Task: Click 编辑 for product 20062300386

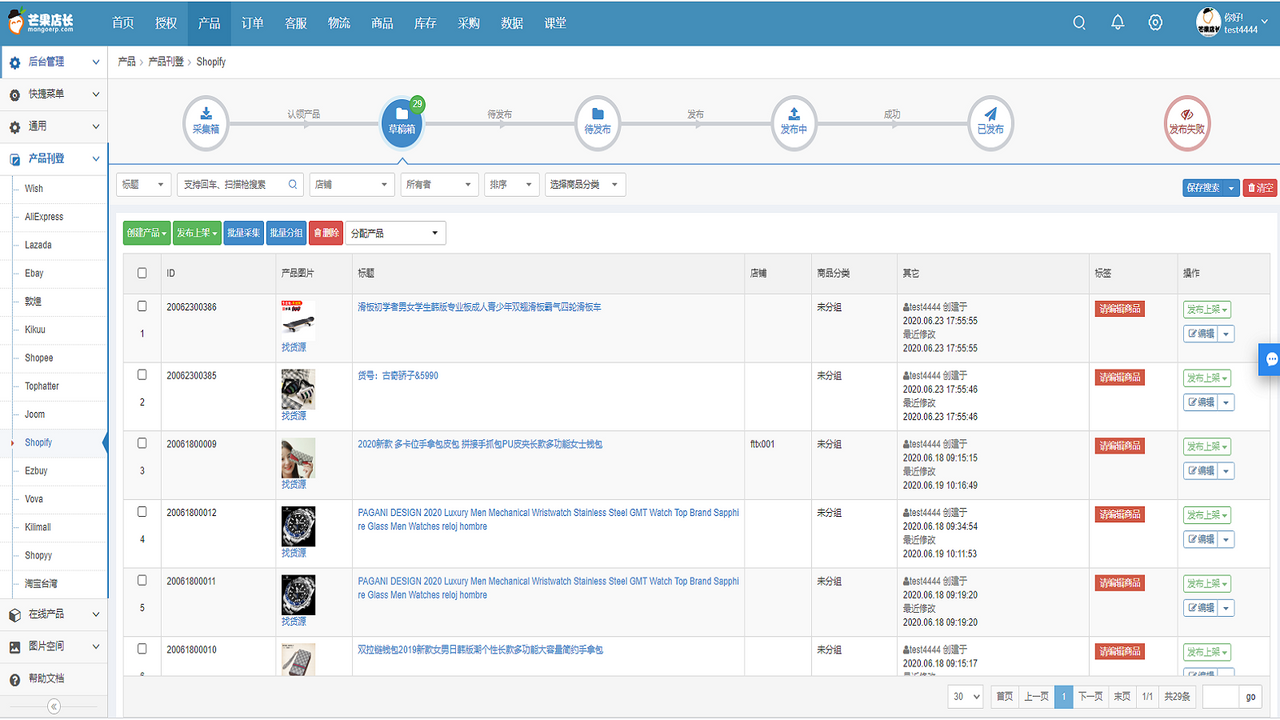Action: pos(1200,334)
